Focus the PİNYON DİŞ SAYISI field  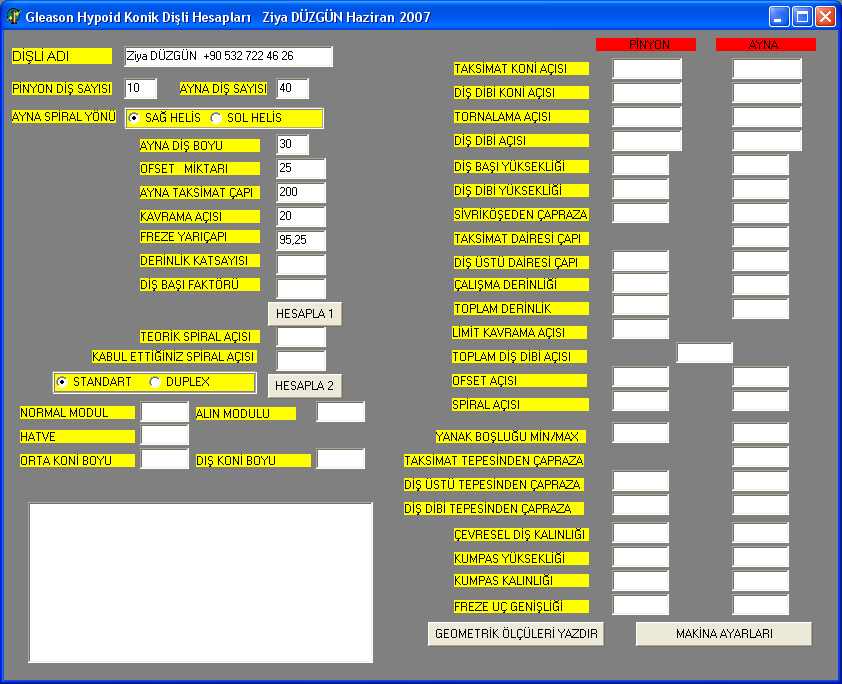pos(140,89)
